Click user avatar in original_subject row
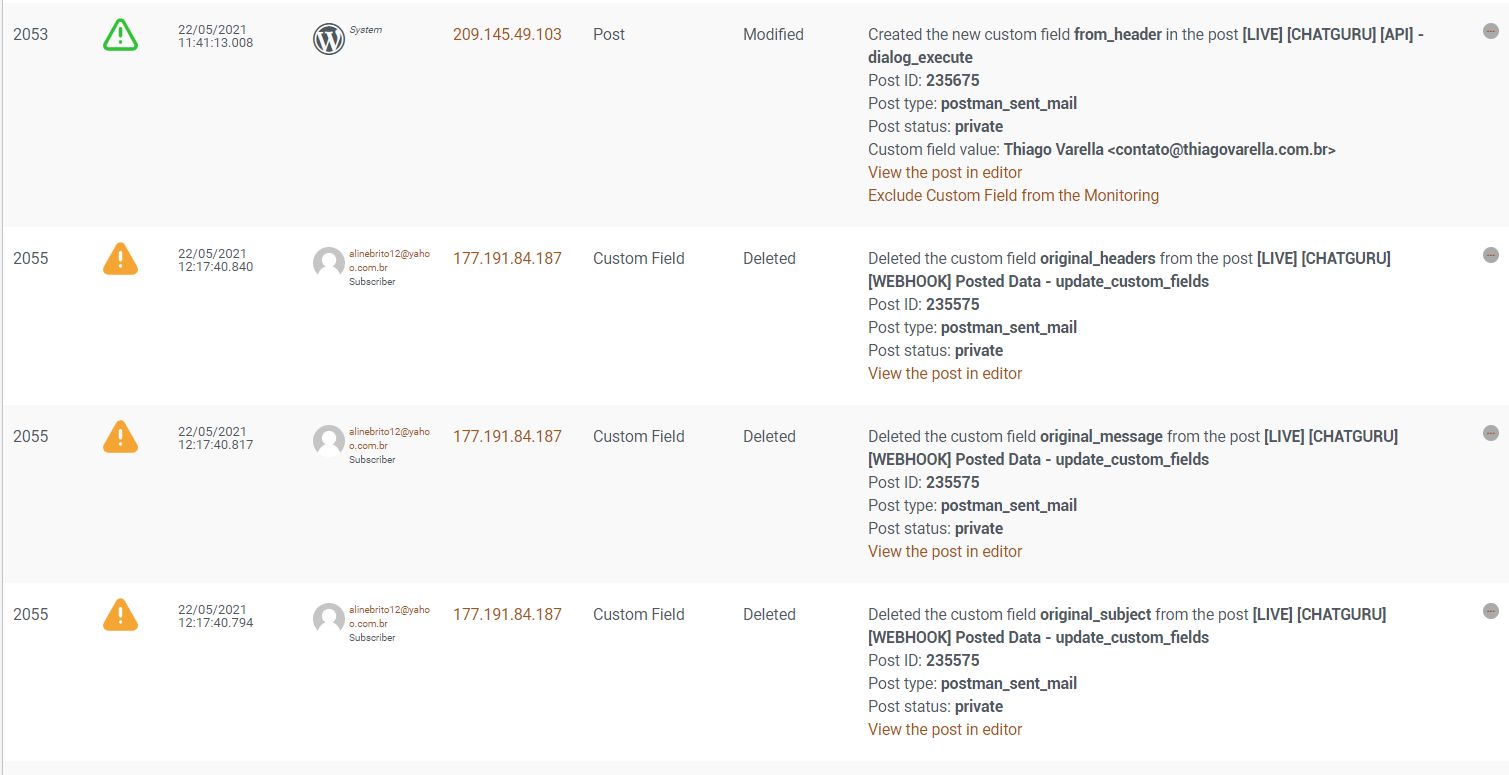This screenshot has height=775, width=1509. tap(329, 619)
